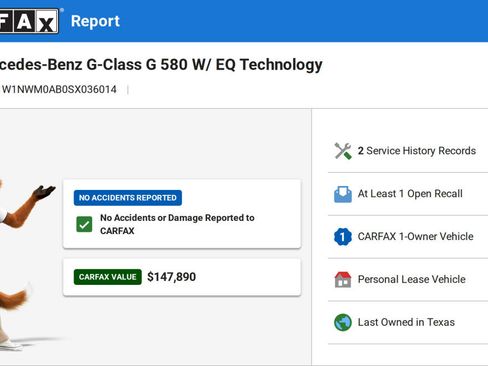Click the green checkmark accident icon

point(84,224)
